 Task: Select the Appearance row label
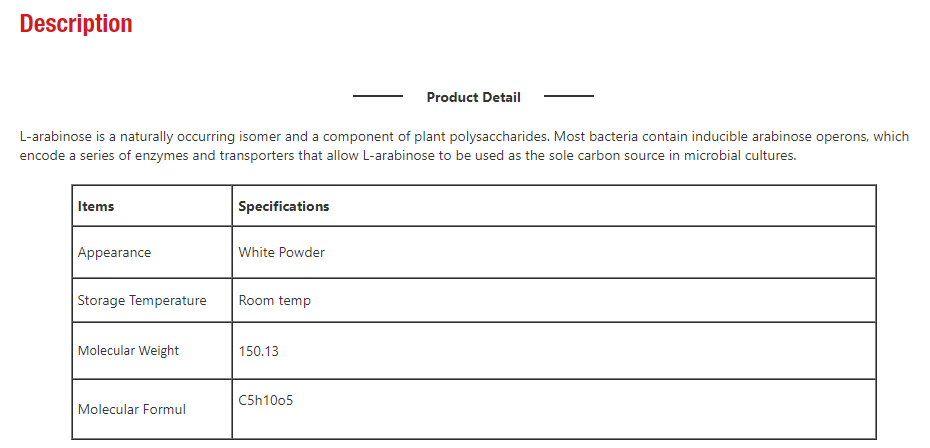[x=114, y=252]
